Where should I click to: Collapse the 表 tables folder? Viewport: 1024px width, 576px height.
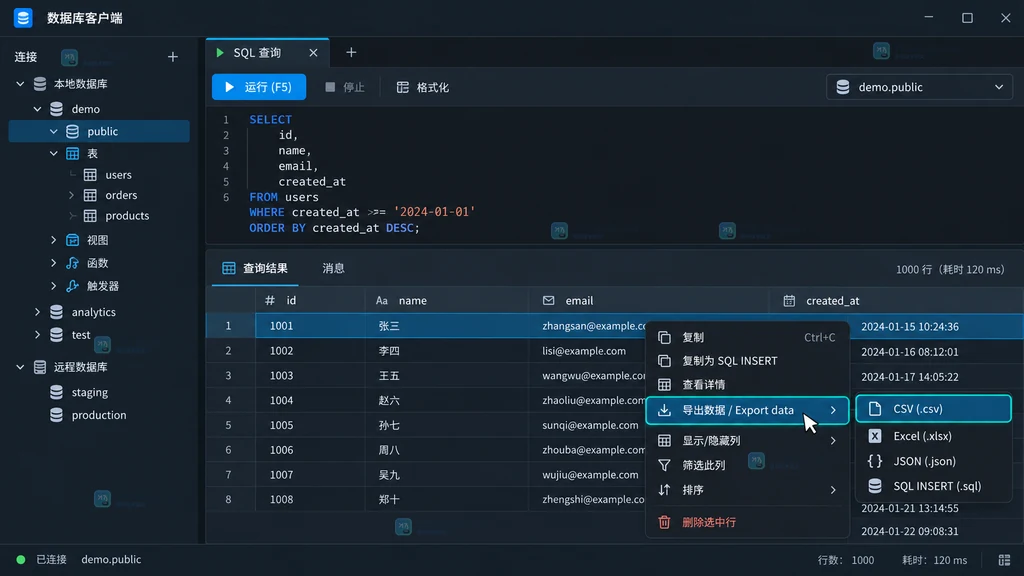54,153
